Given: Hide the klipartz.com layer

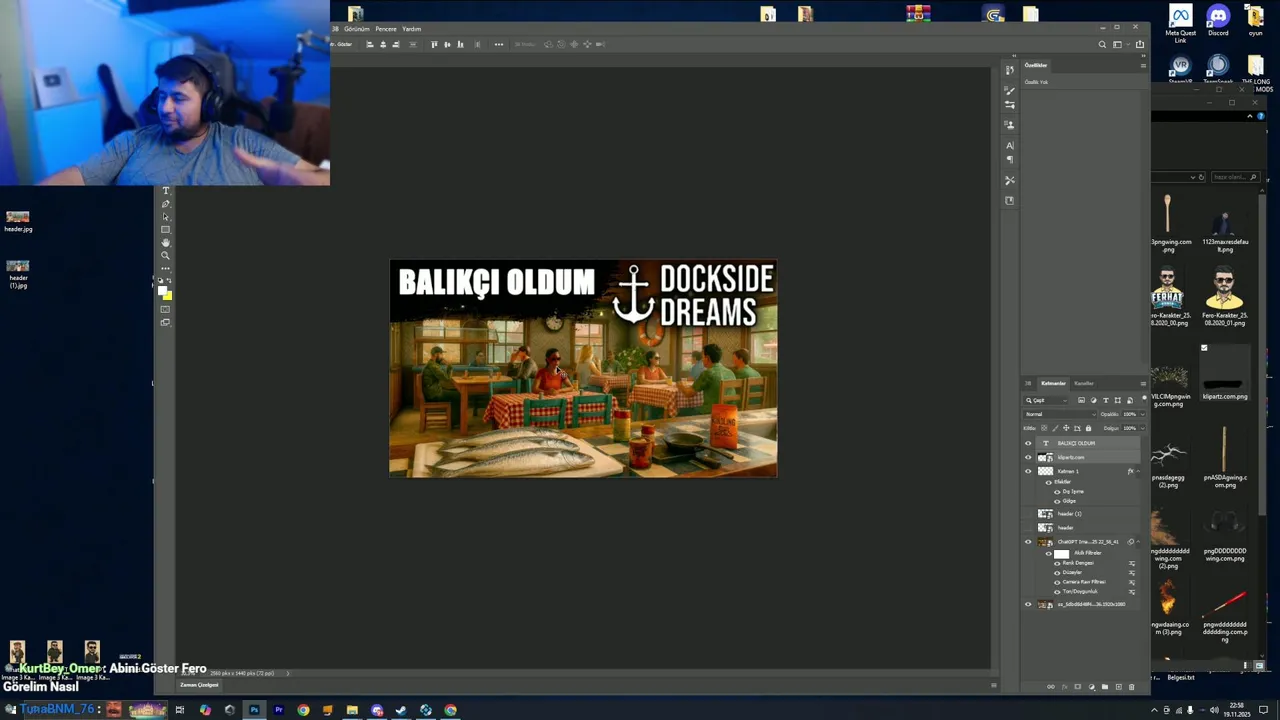Looking at the screenshot, I should pos(1028,457).
